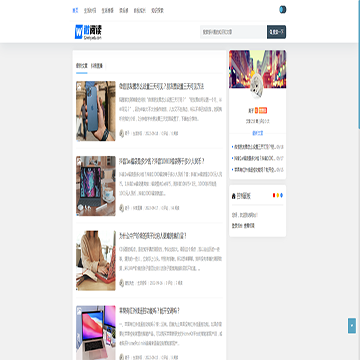
Task: Click the blue page scrollbar thumb
Action: click(359, 64)
